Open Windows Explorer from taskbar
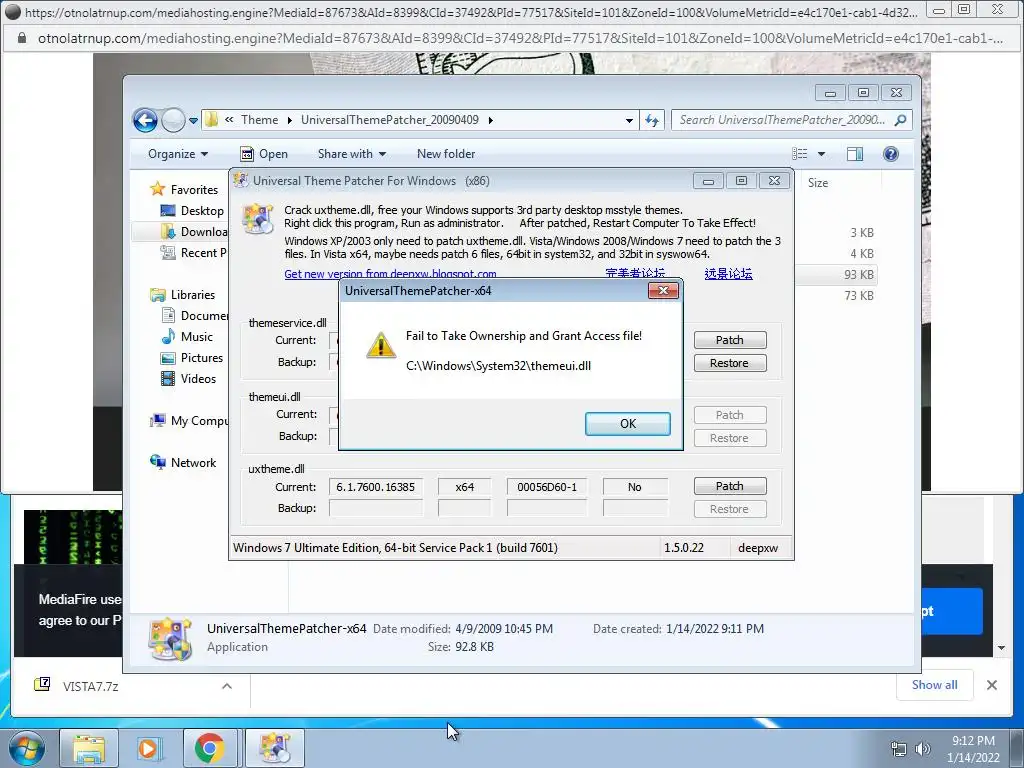The image size is (1024, 768). tap(89, 748)
